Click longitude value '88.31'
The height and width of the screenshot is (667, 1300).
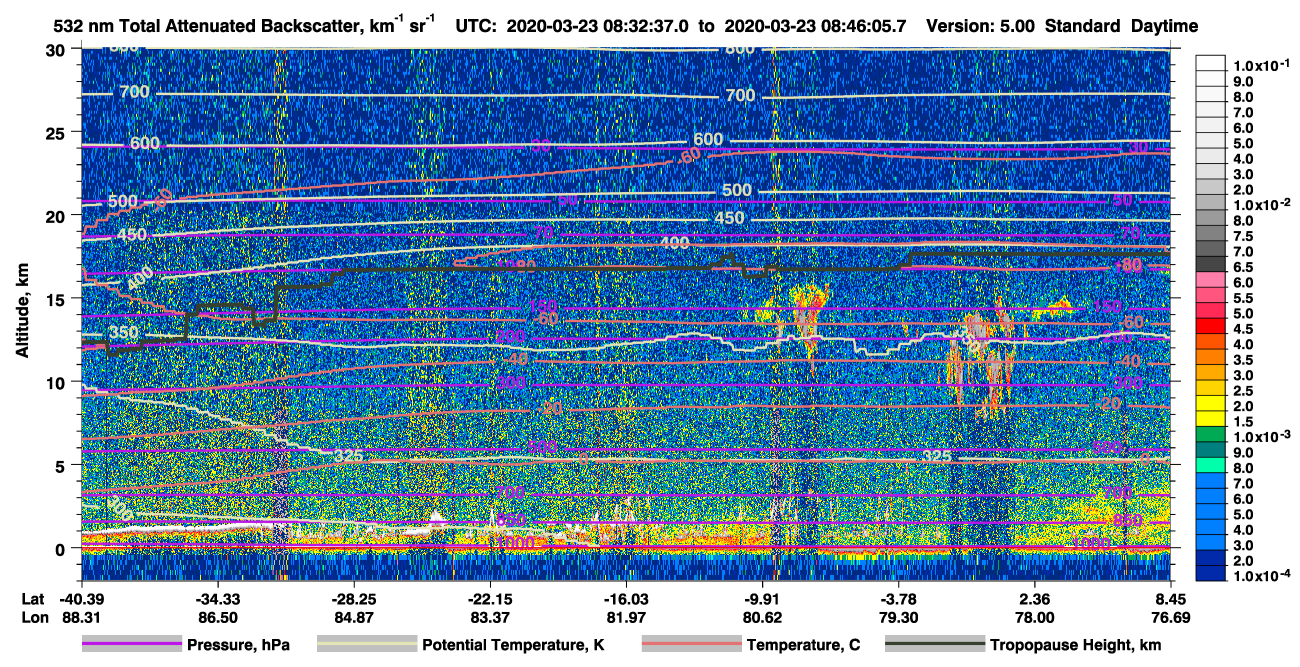click(81, 618)
